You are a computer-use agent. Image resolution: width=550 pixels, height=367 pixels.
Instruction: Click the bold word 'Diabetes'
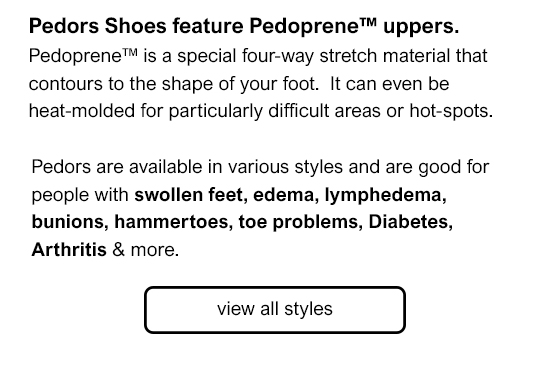408,222
